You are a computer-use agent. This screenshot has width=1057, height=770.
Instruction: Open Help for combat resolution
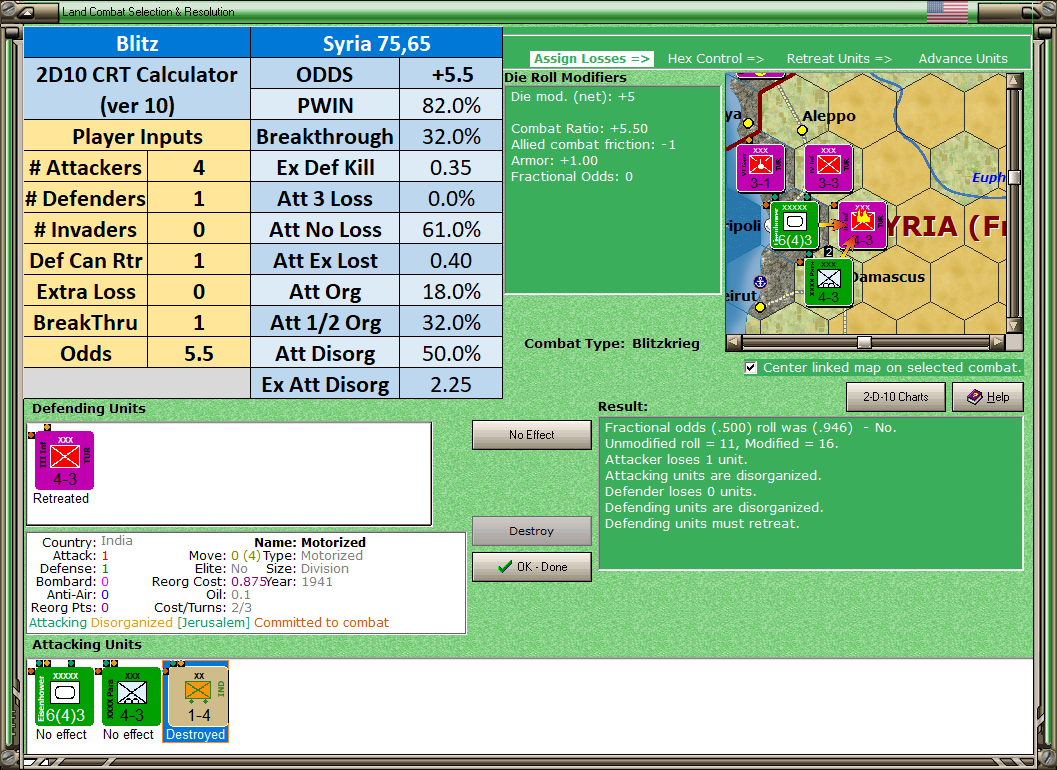[x=988, y=397]
